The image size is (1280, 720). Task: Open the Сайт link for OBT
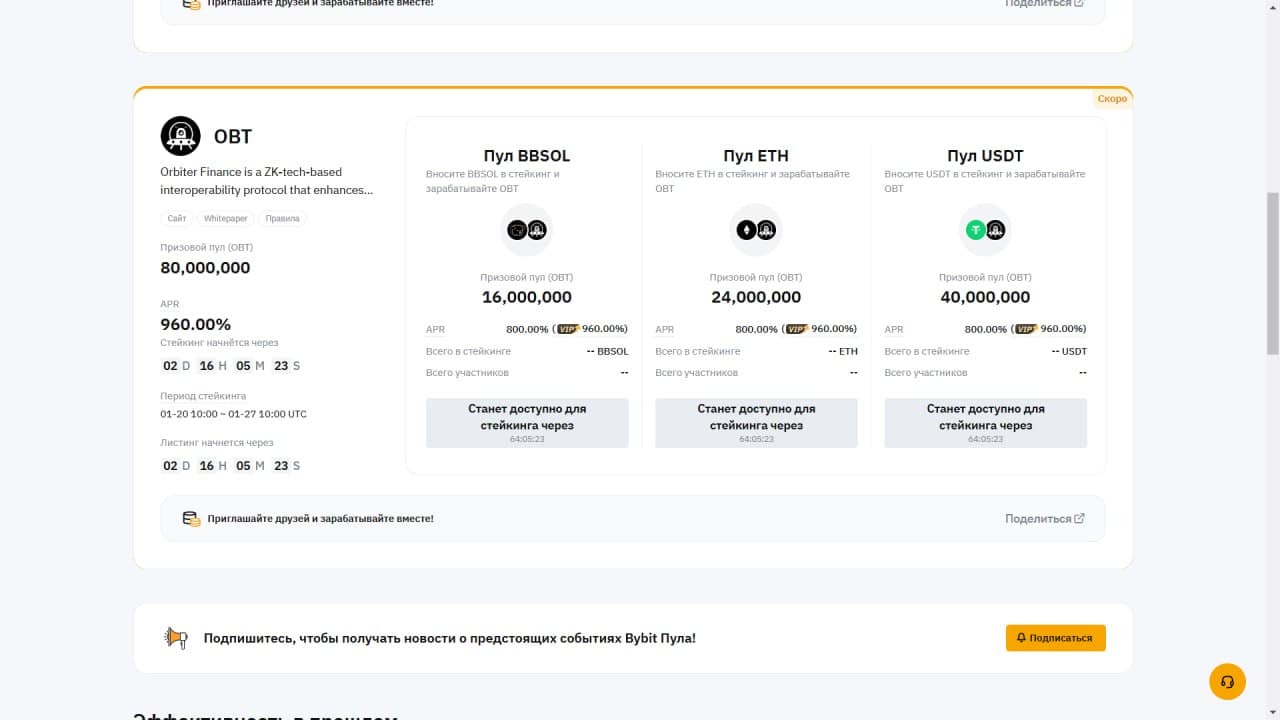pos(177,218)
